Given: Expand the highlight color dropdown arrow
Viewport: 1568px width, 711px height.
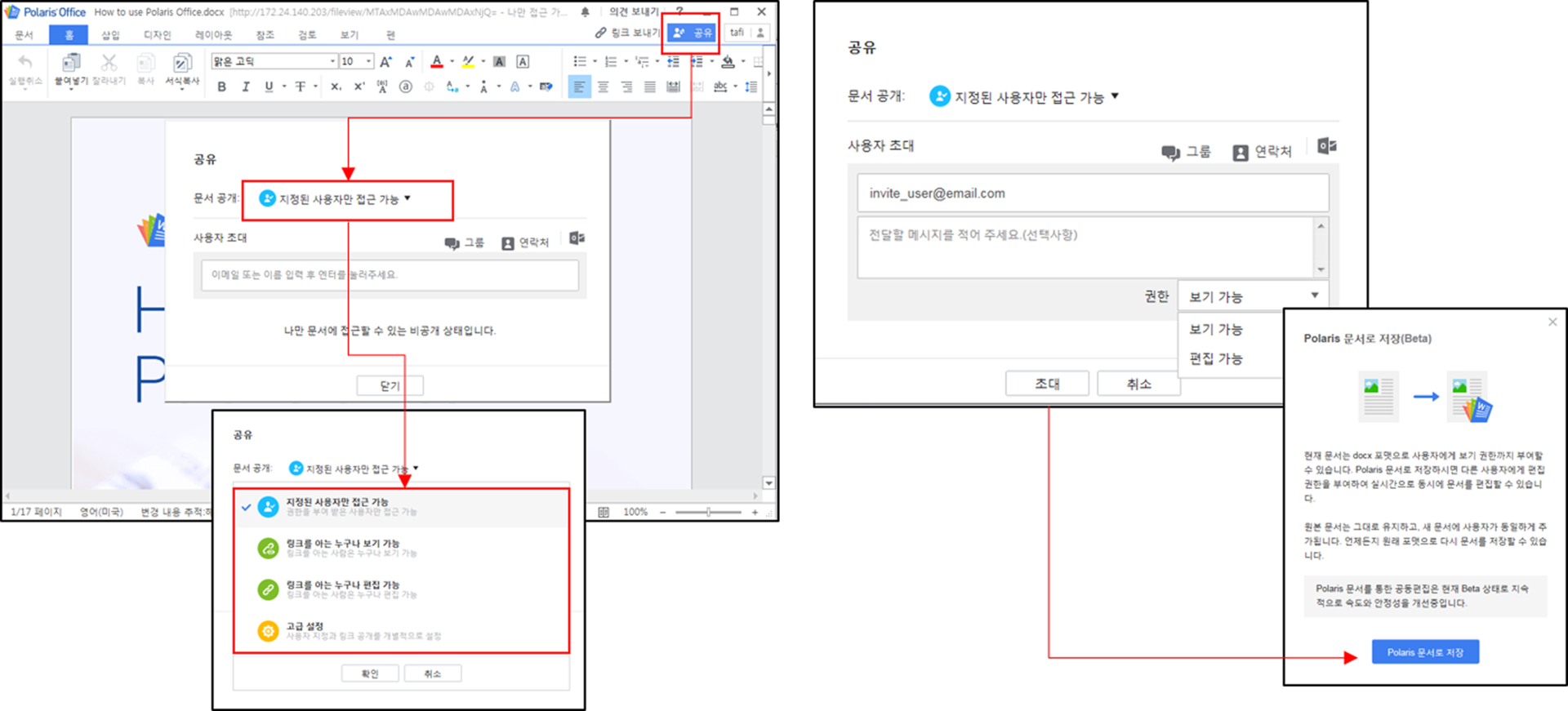Looking at the screenshot, I should click(x=483, y=61).
